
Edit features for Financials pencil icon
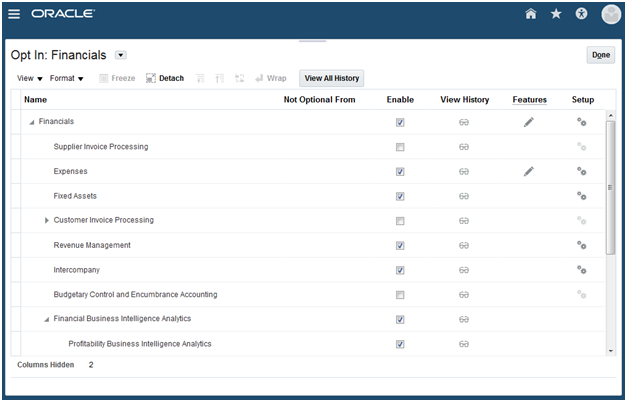(x=529, y=122)
